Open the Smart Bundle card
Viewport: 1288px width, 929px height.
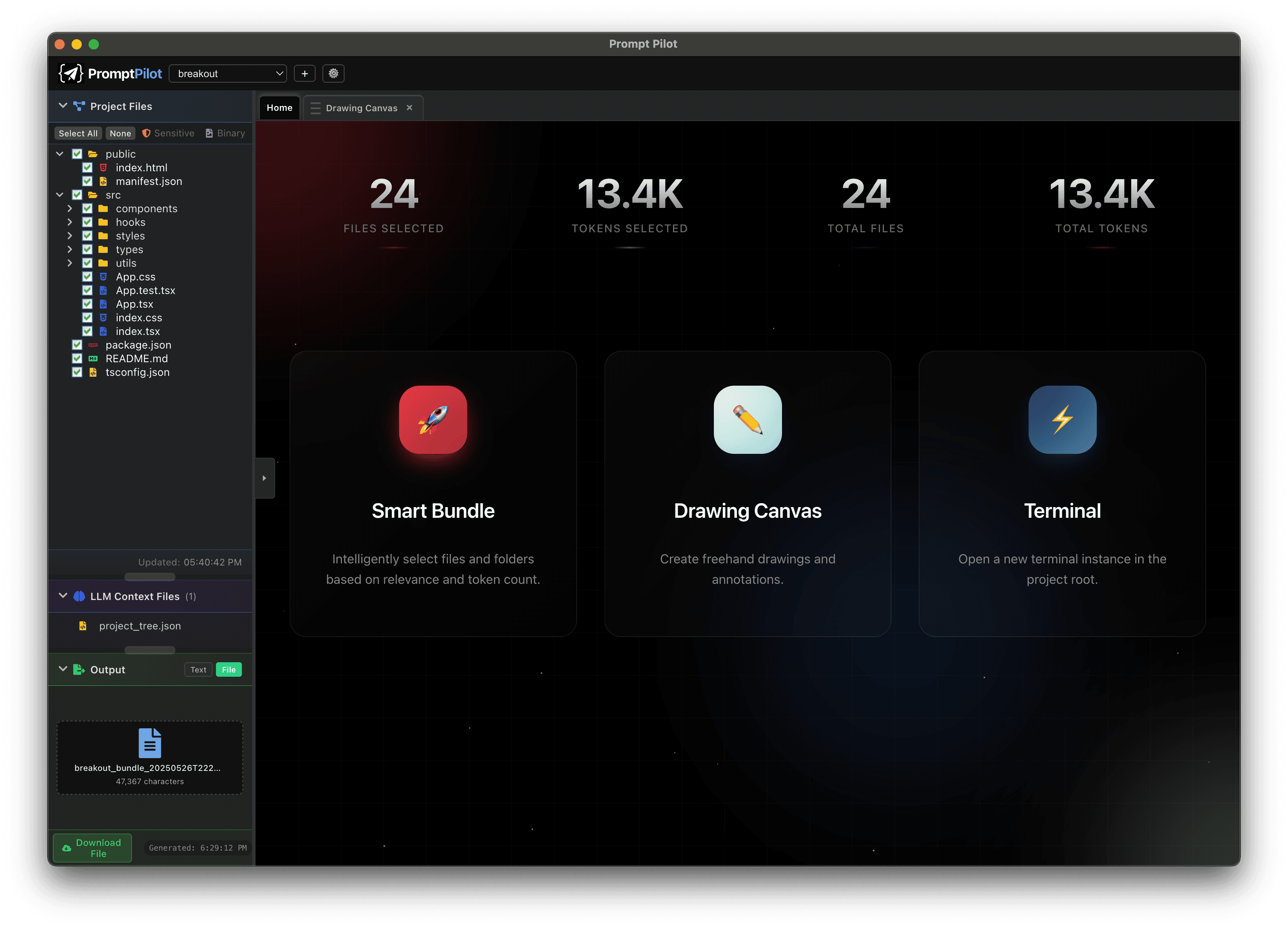(433, 494)
